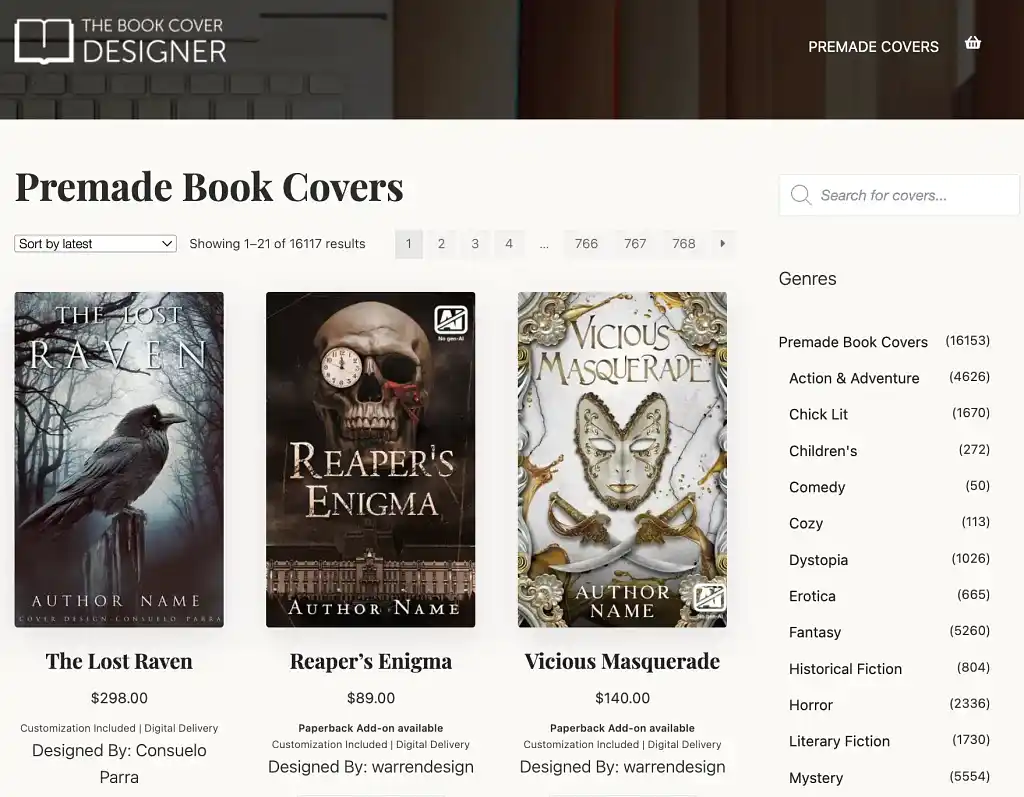Open the shopping basket icon
The height and width of the screenshot is (797, 1024).
click(x=972, y=43)
